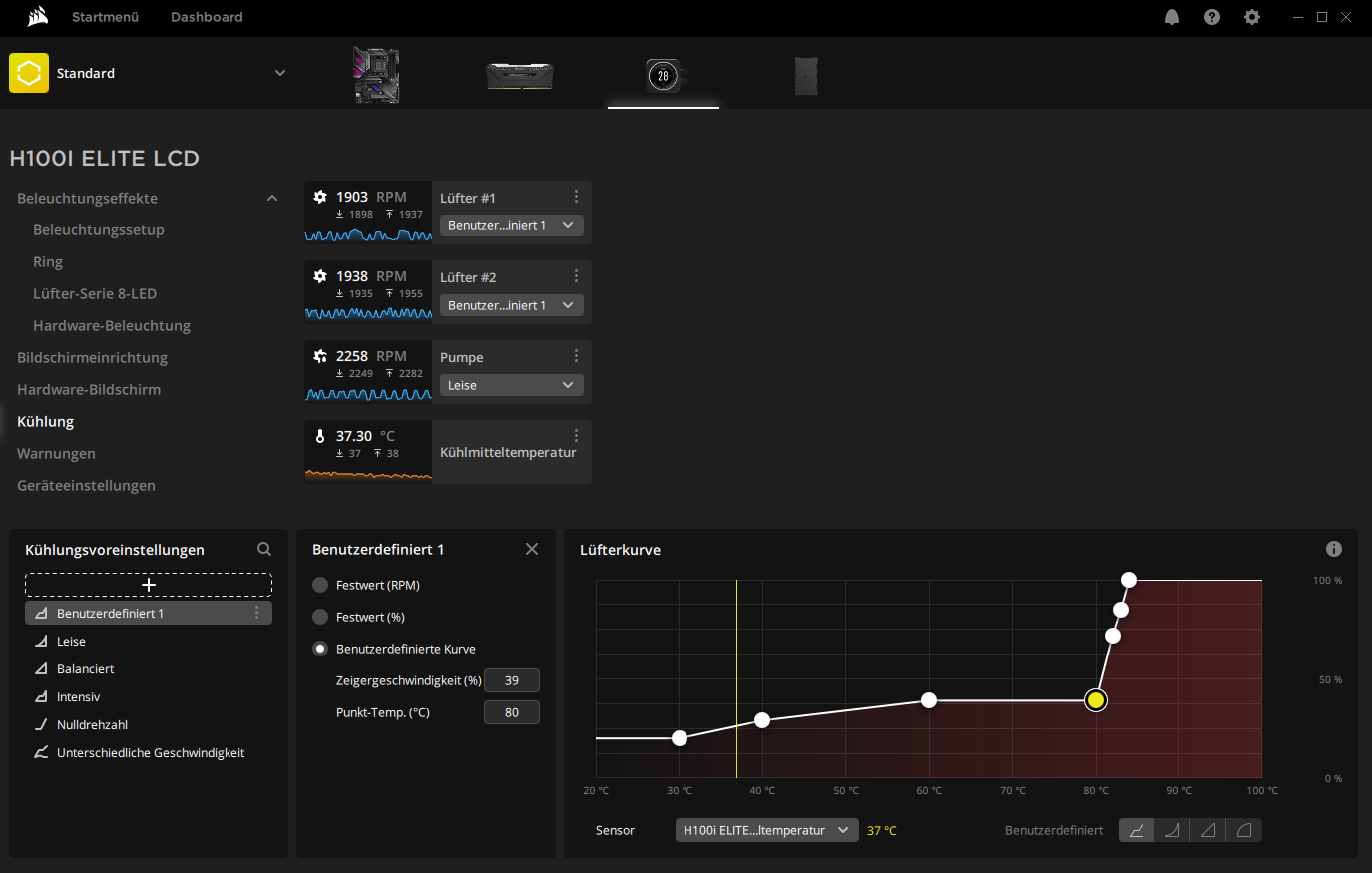This screenshot has width=1372, height=873.
Task: Open Pumpe options menu (three dots)
Action: [576, 356]
